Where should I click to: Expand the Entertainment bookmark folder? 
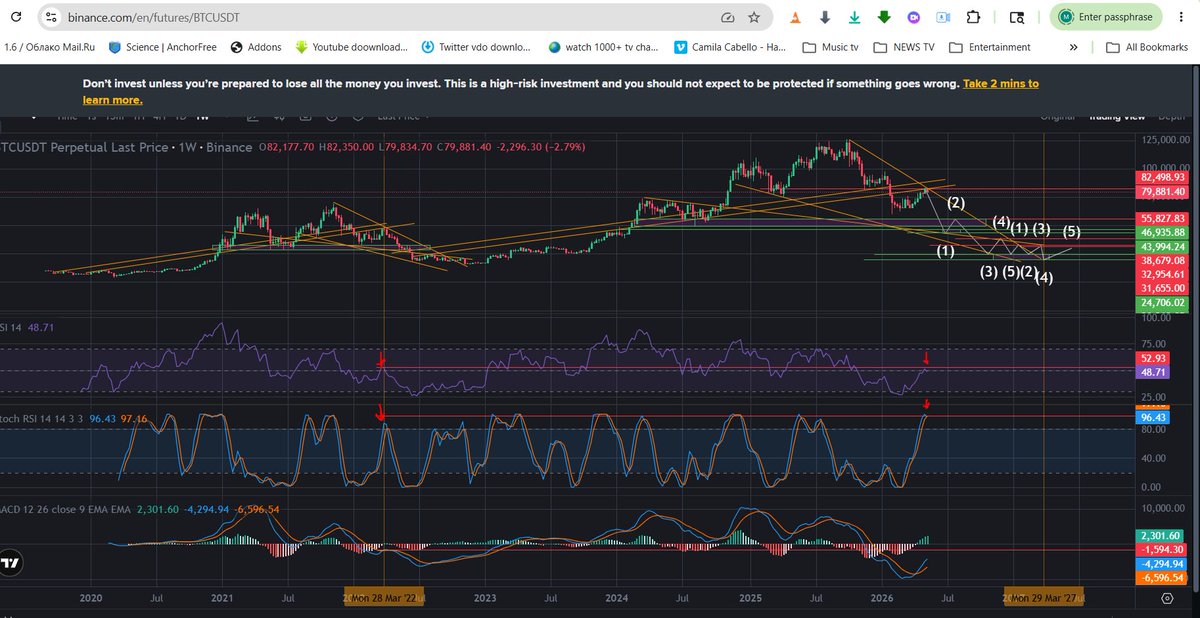coord(990,47)
